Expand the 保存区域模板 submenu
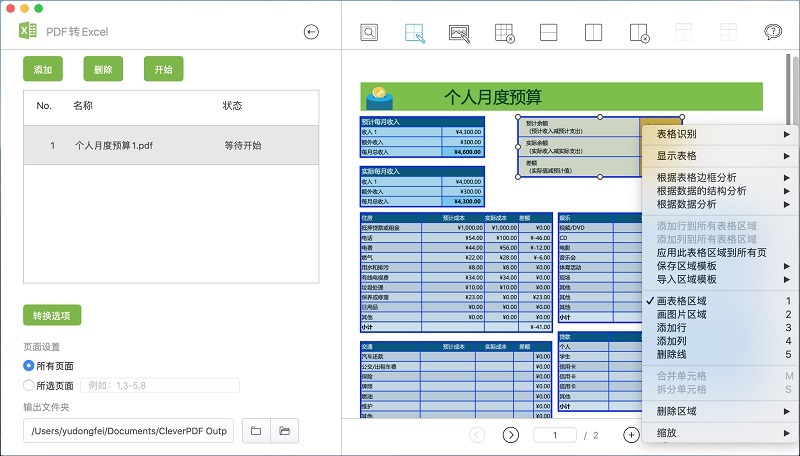This screenshot has width=800, height=456. pyautogui.click(x=720, y=266)
